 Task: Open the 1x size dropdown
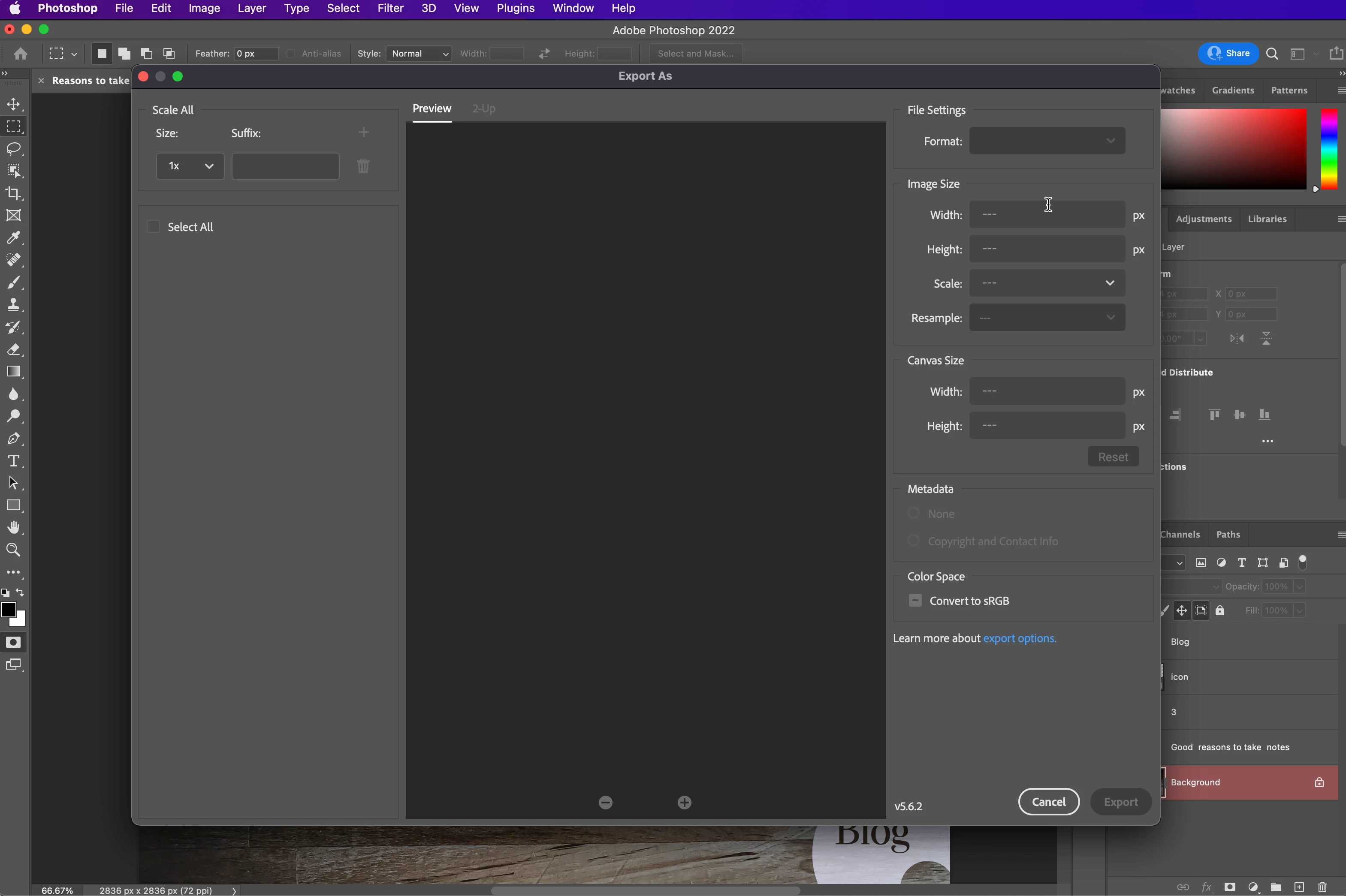190,166
